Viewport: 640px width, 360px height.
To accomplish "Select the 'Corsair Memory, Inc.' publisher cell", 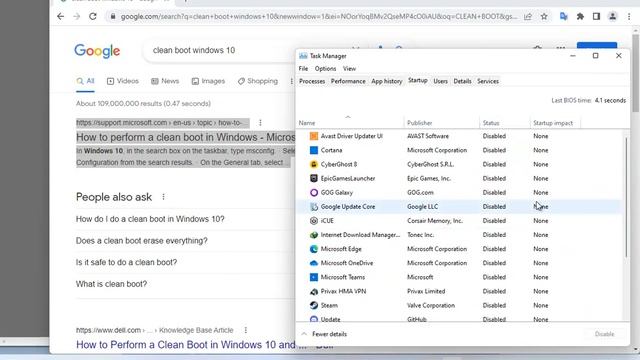I will click(x=435, y=221).
